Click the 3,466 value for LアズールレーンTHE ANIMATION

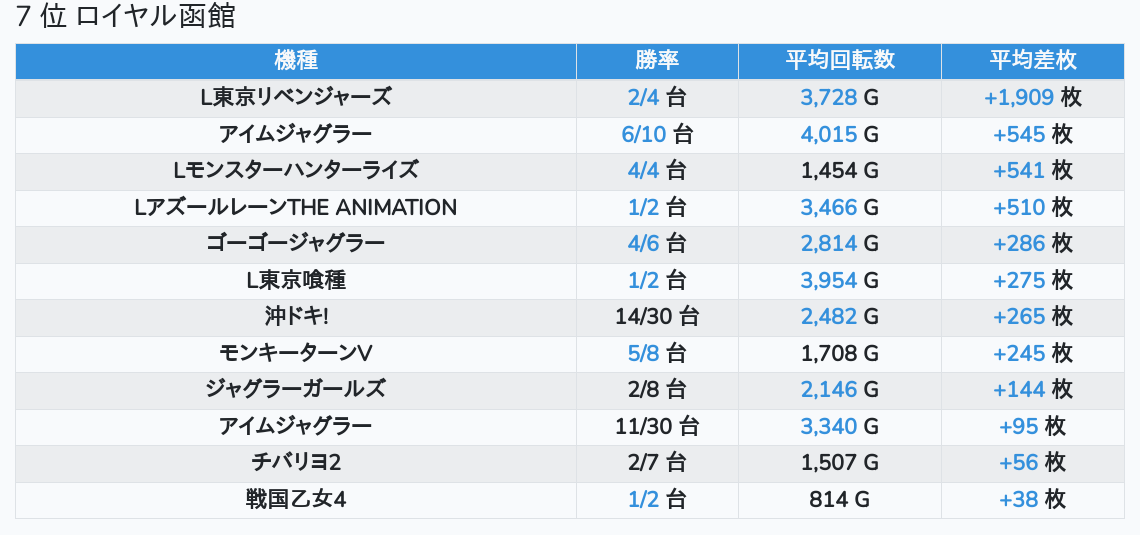pyautogui.click(x=828, y=208)
